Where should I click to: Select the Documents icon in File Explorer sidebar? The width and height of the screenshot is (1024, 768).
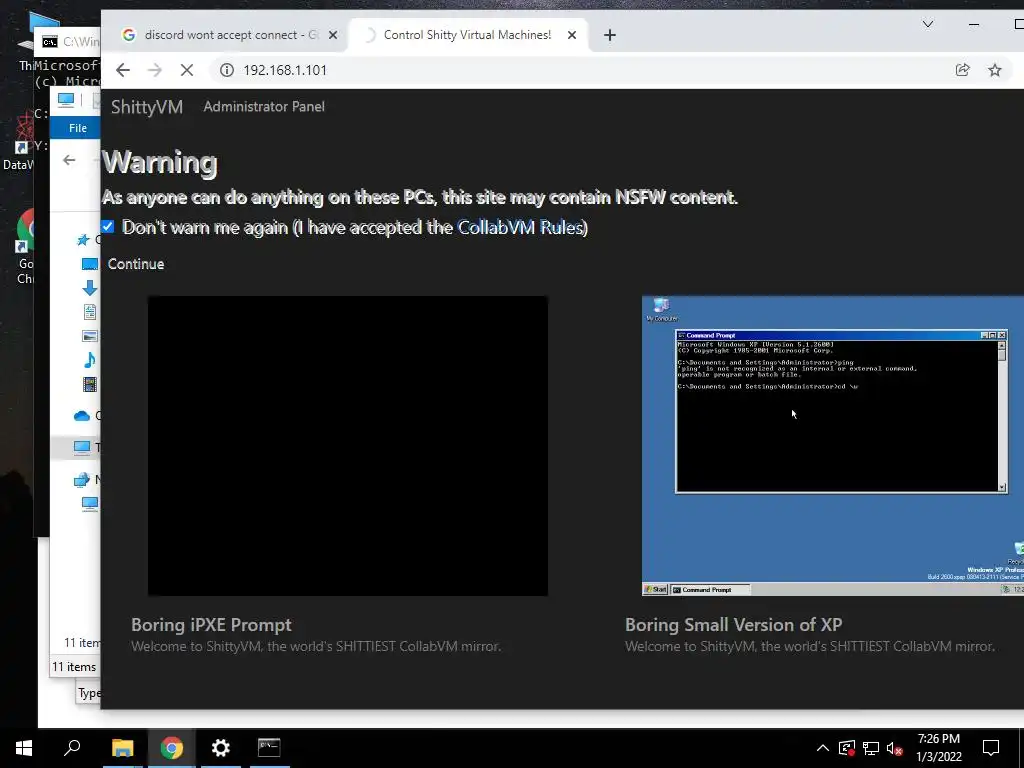[x=89, y=312]
